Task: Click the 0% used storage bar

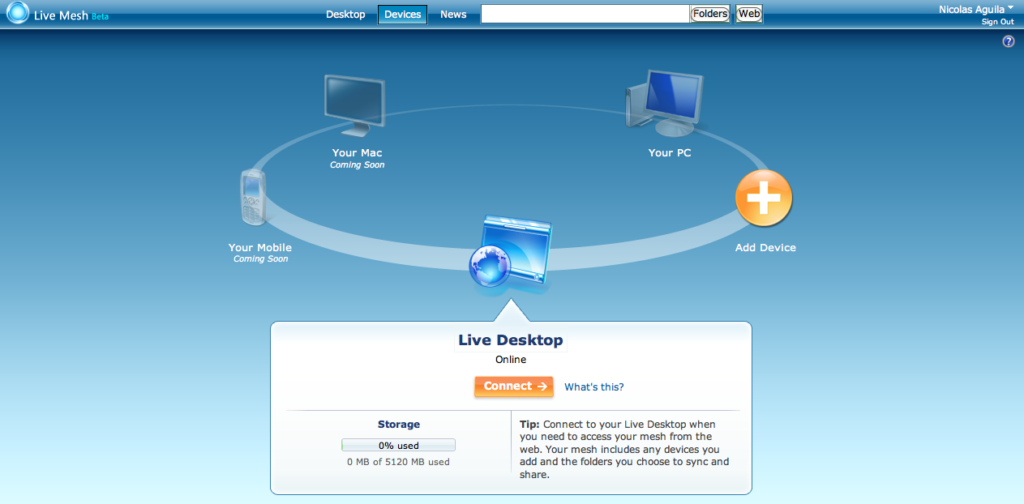Action: coord(398,446)
